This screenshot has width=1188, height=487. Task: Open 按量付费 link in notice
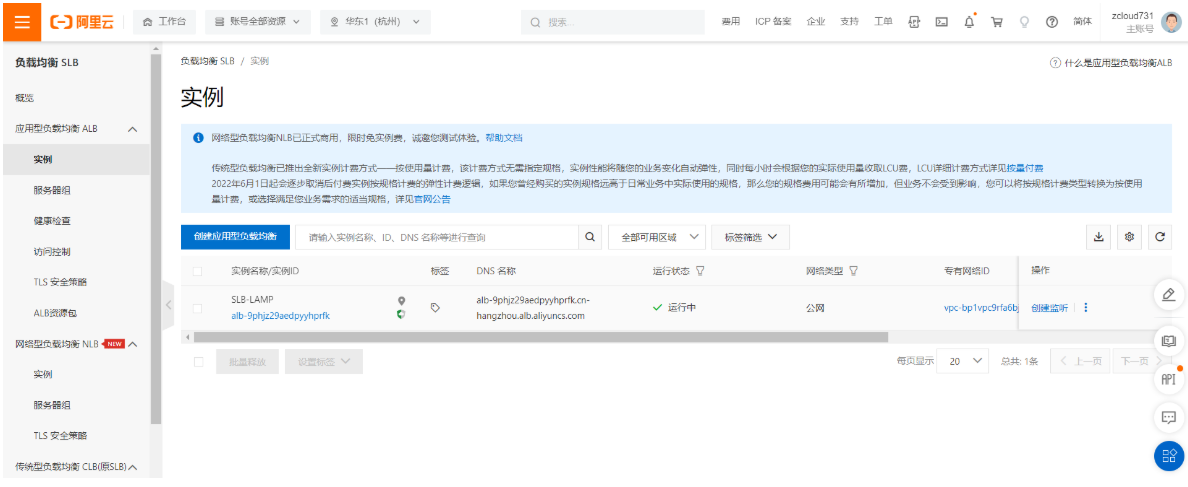(x=1025, y=168)
